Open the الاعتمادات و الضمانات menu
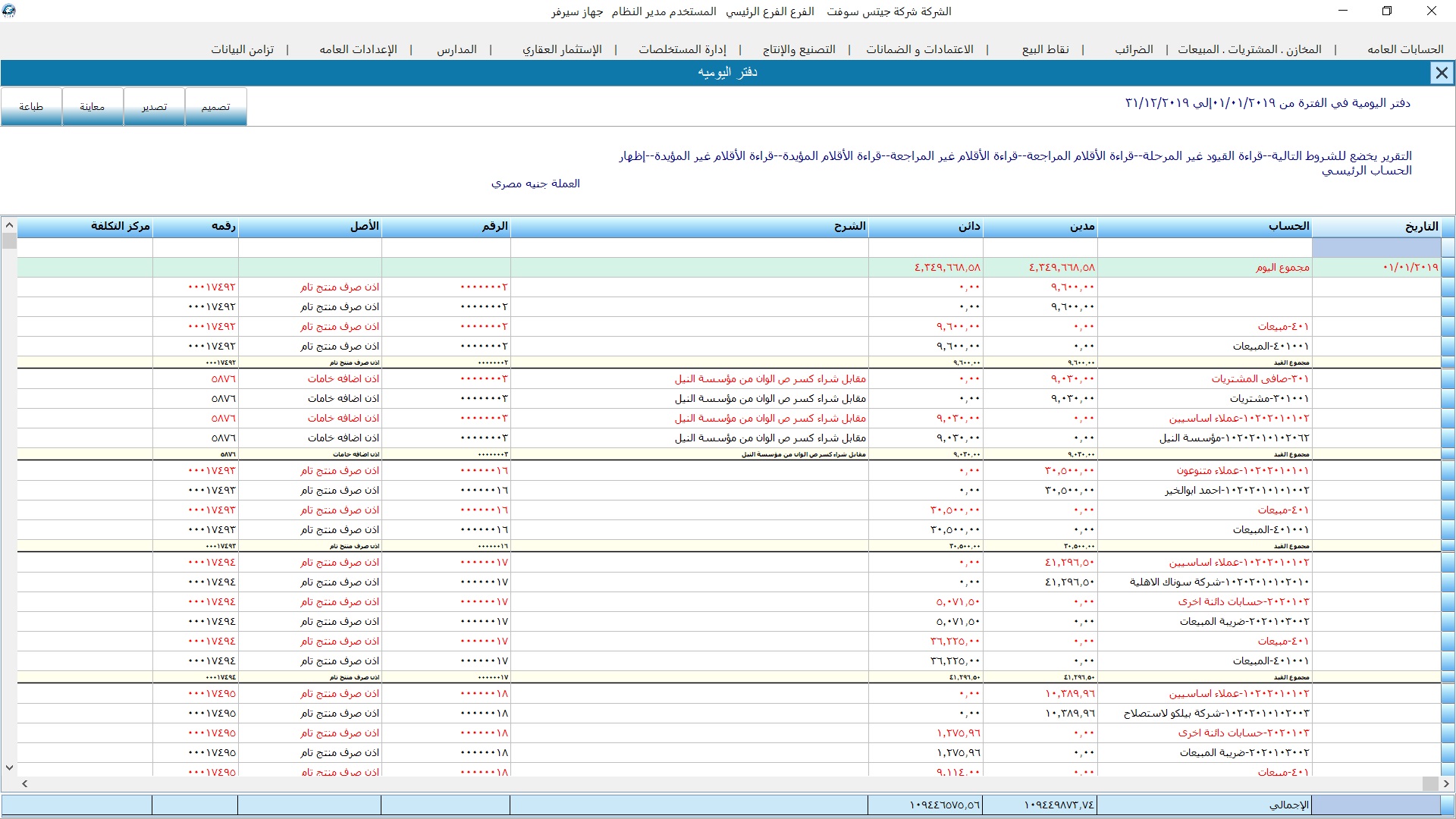Screen dimensions: 1456x819 click(920, 49)
